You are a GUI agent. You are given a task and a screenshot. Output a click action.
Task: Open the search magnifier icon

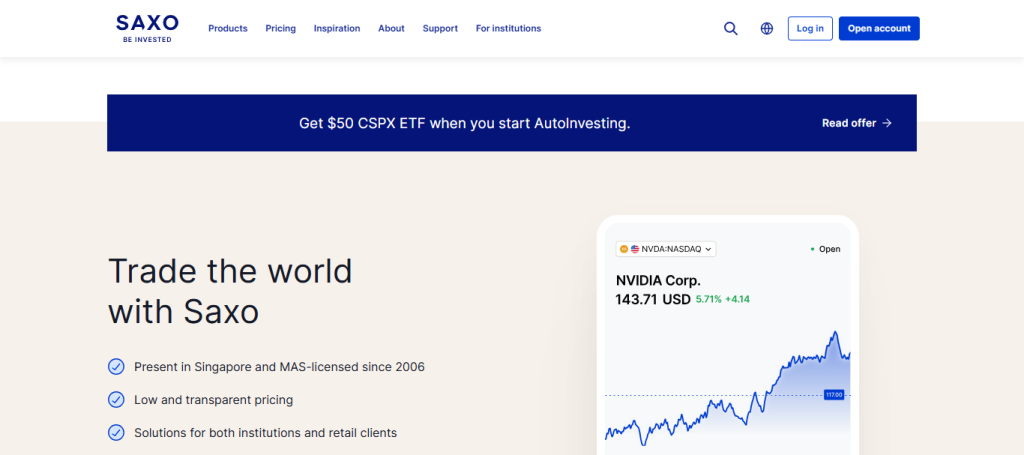click(731, 29)
